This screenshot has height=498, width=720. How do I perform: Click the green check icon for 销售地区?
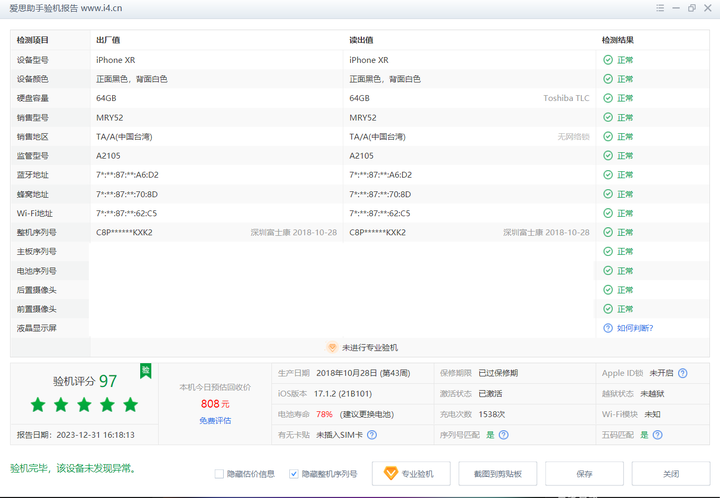click(x=608, y=136)
